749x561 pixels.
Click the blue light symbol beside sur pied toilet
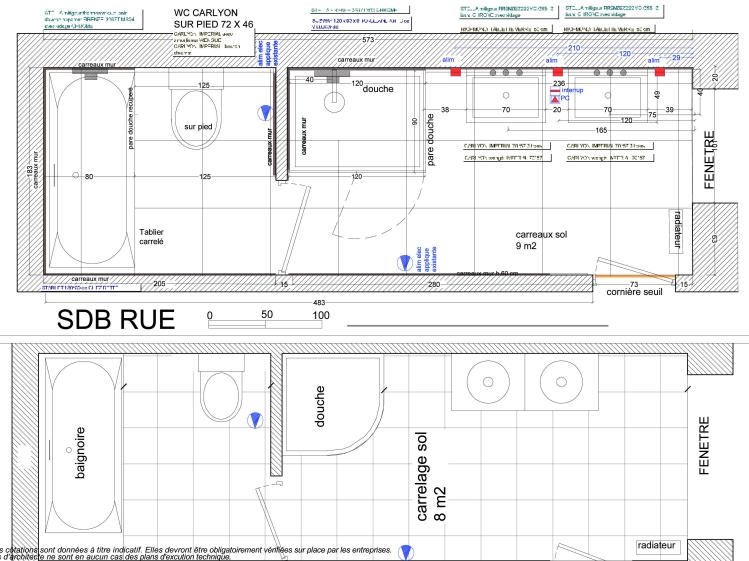click(265, 113)
